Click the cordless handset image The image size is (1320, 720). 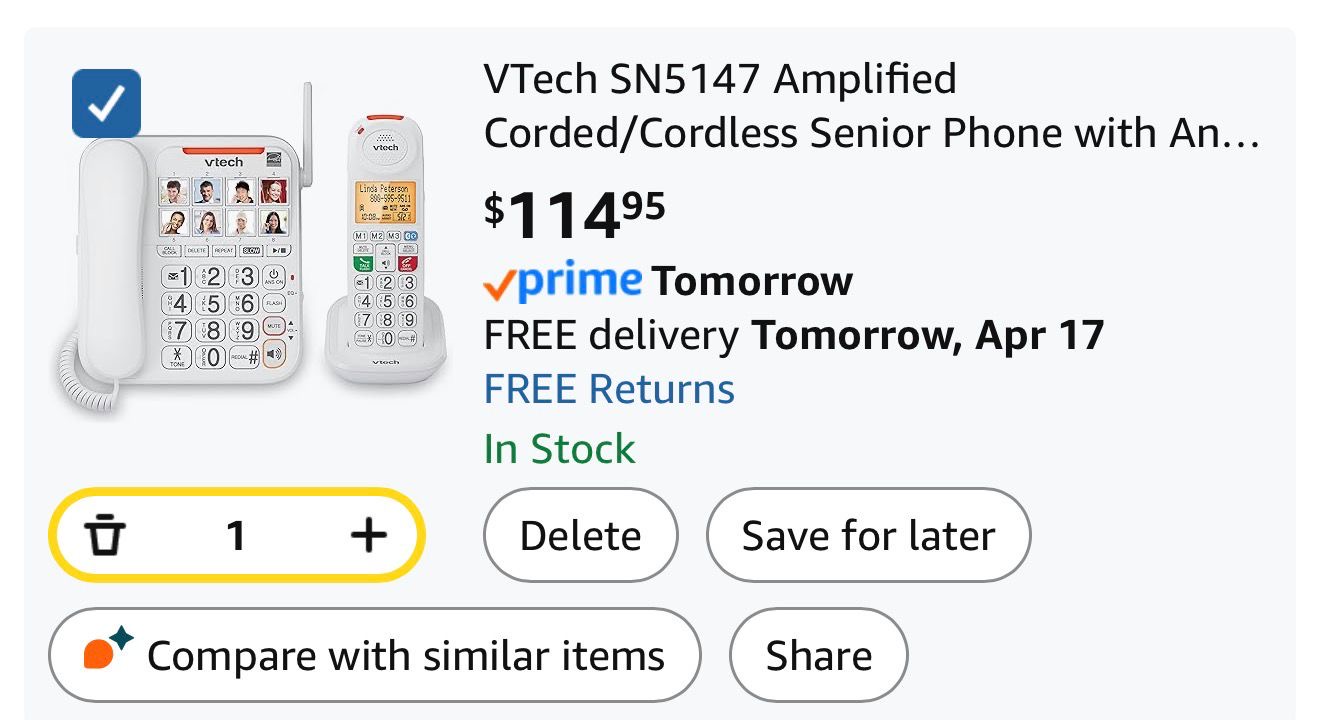385,250
